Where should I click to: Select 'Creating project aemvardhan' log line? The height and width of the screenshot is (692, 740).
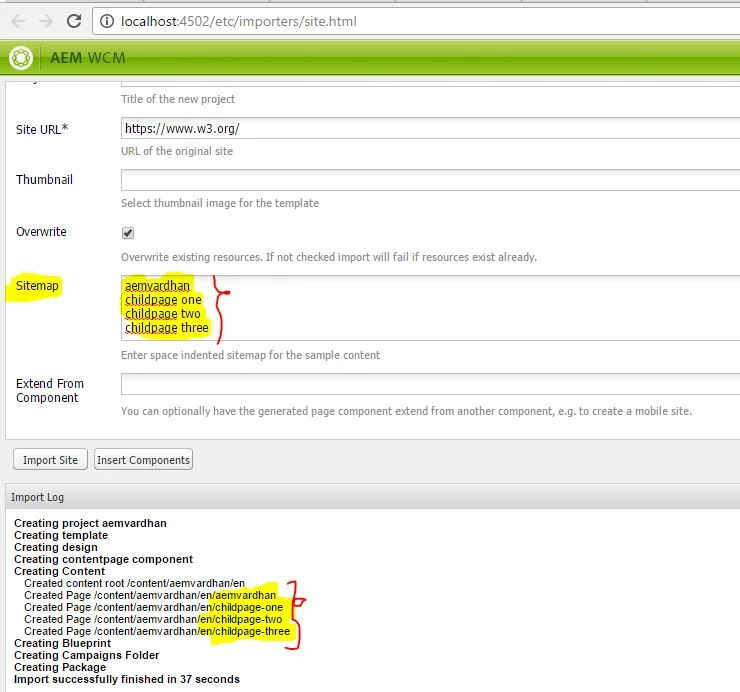pos(90,523)
